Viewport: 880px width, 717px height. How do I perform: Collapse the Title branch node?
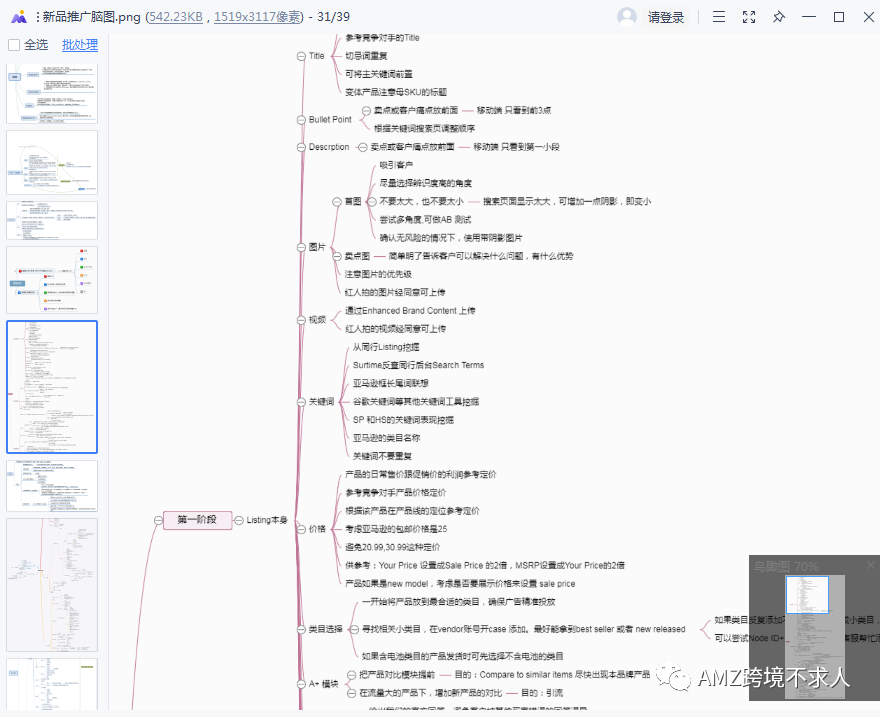[303, 56]
